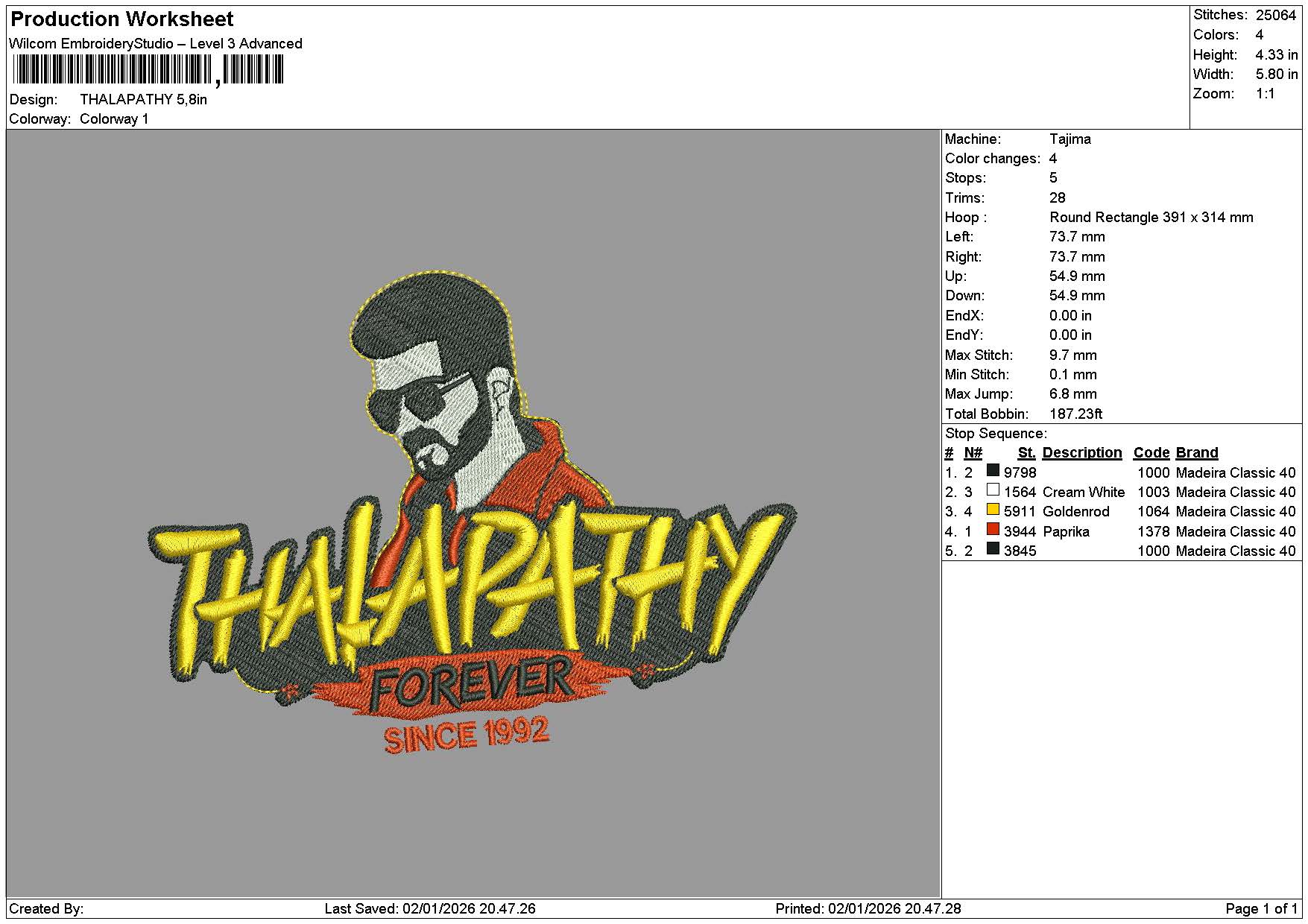Click thread number '3845' in stop sequence
This screenshot has width=1308, height=924.
click(1020, 551)
